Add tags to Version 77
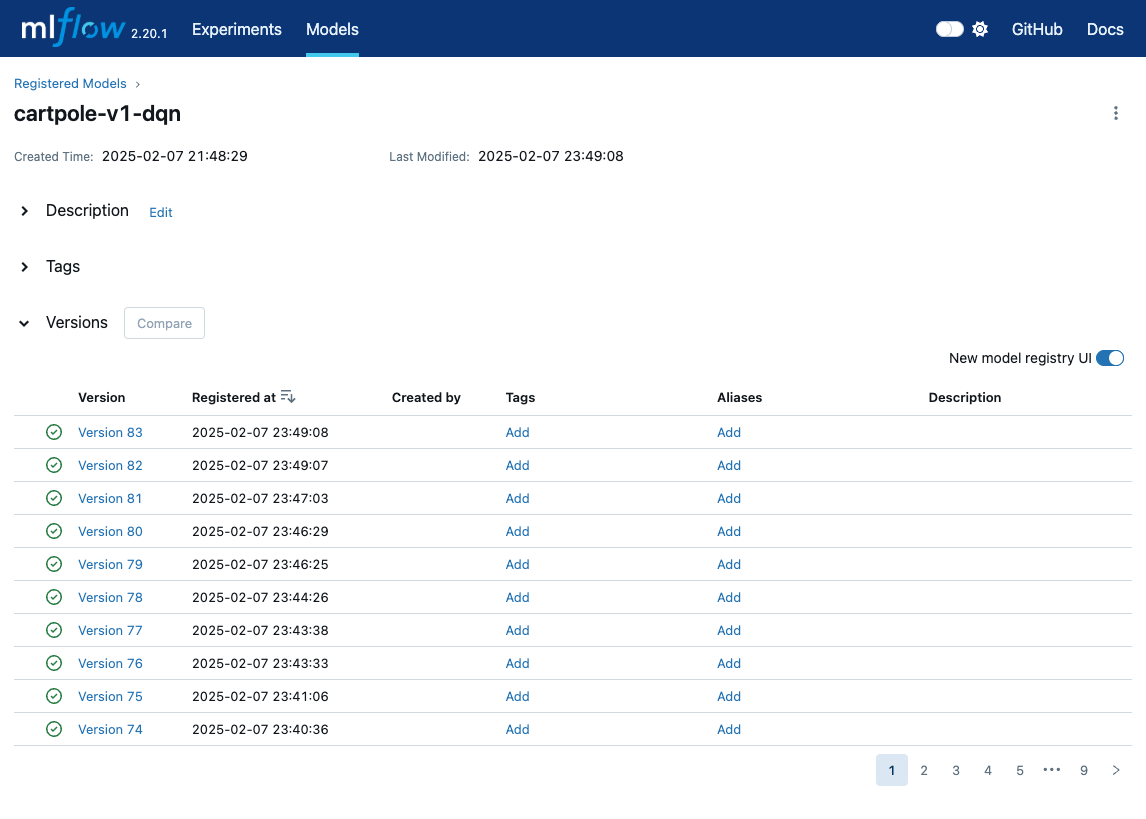 (517, 630)
